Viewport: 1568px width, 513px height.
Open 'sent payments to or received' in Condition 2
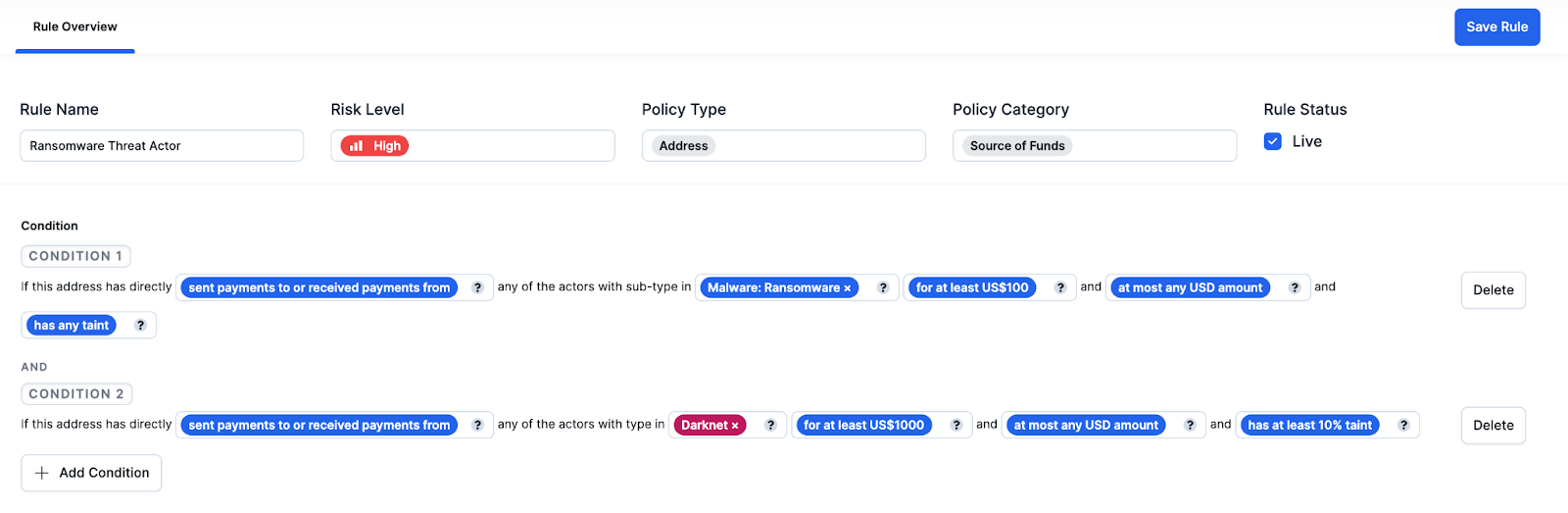(319, 425)
